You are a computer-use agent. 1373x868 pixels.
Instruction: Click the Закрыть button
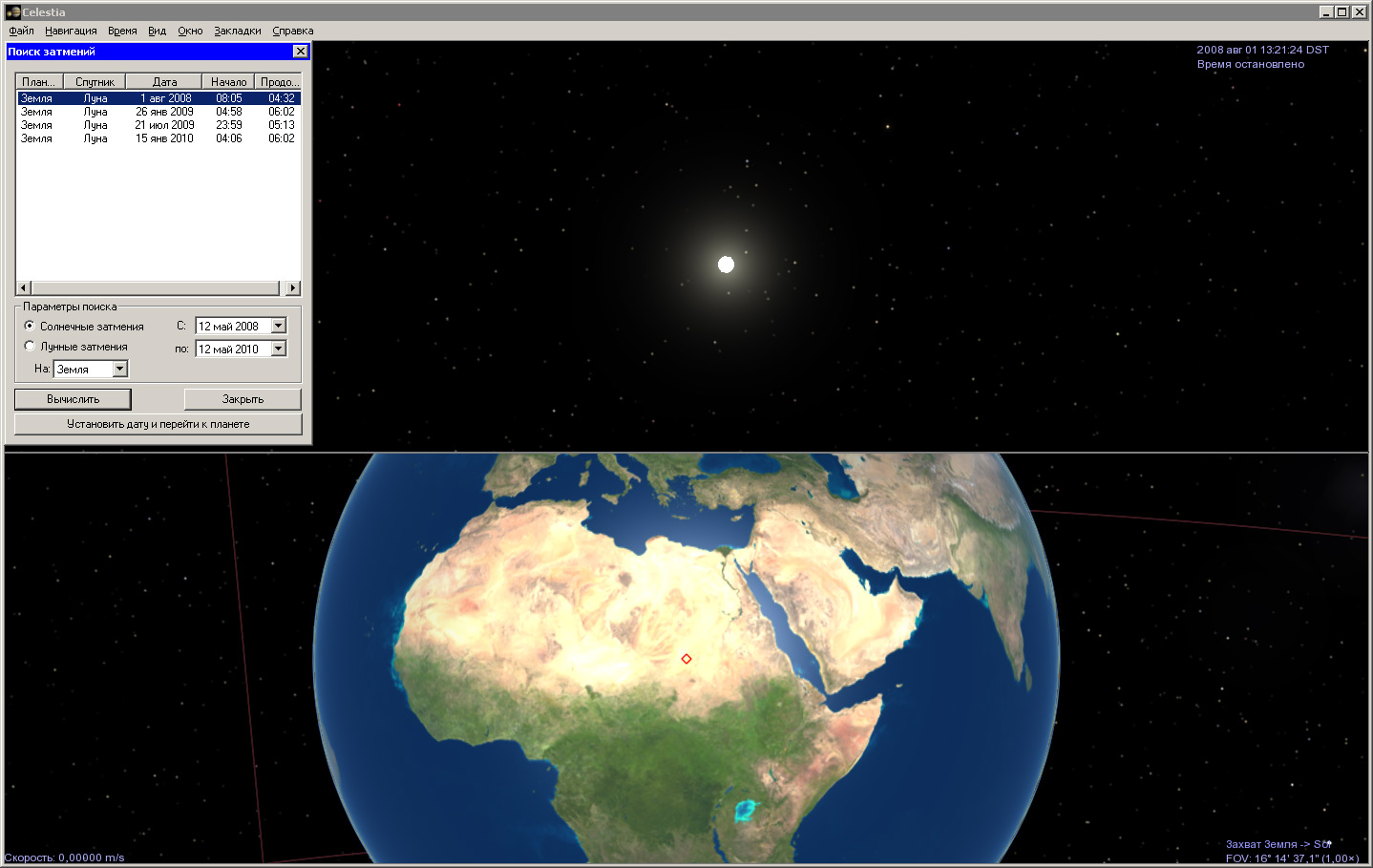coord(243,399)
